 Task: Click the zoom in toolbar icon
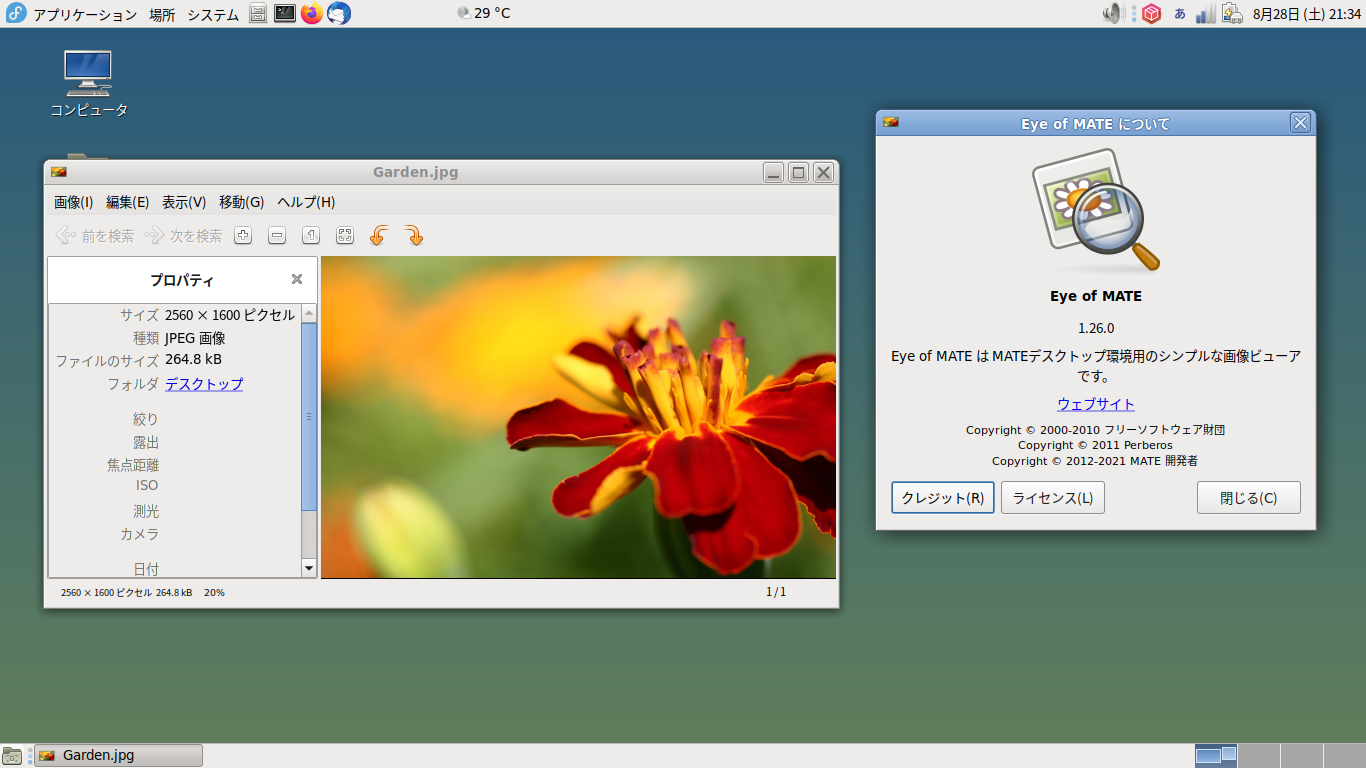tap(243, 235)
